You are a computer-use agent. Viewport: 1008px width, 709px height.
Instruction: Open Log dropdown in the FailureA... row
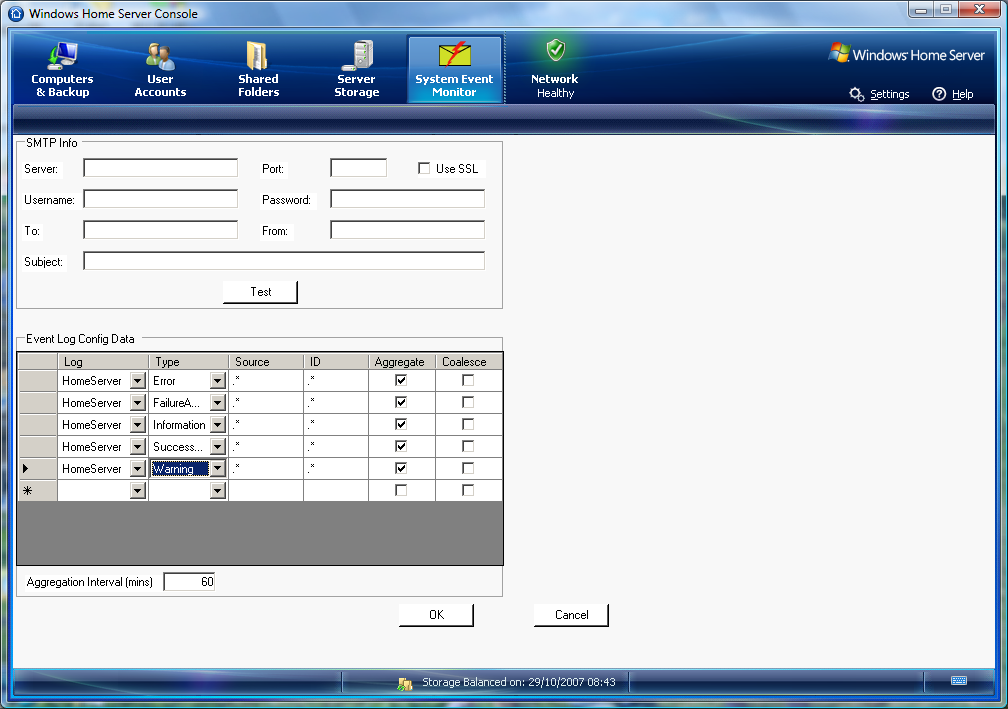click(138, 403)
